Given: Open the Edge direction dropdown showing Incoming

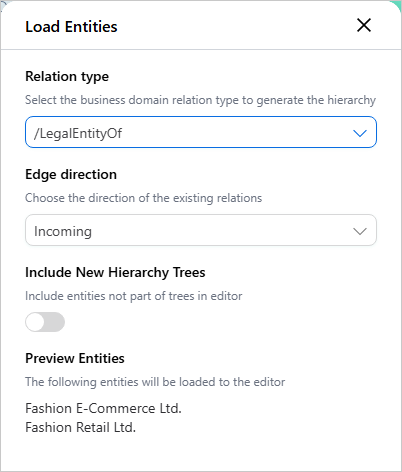Looking at the screenshot, I should coord(201,230).
